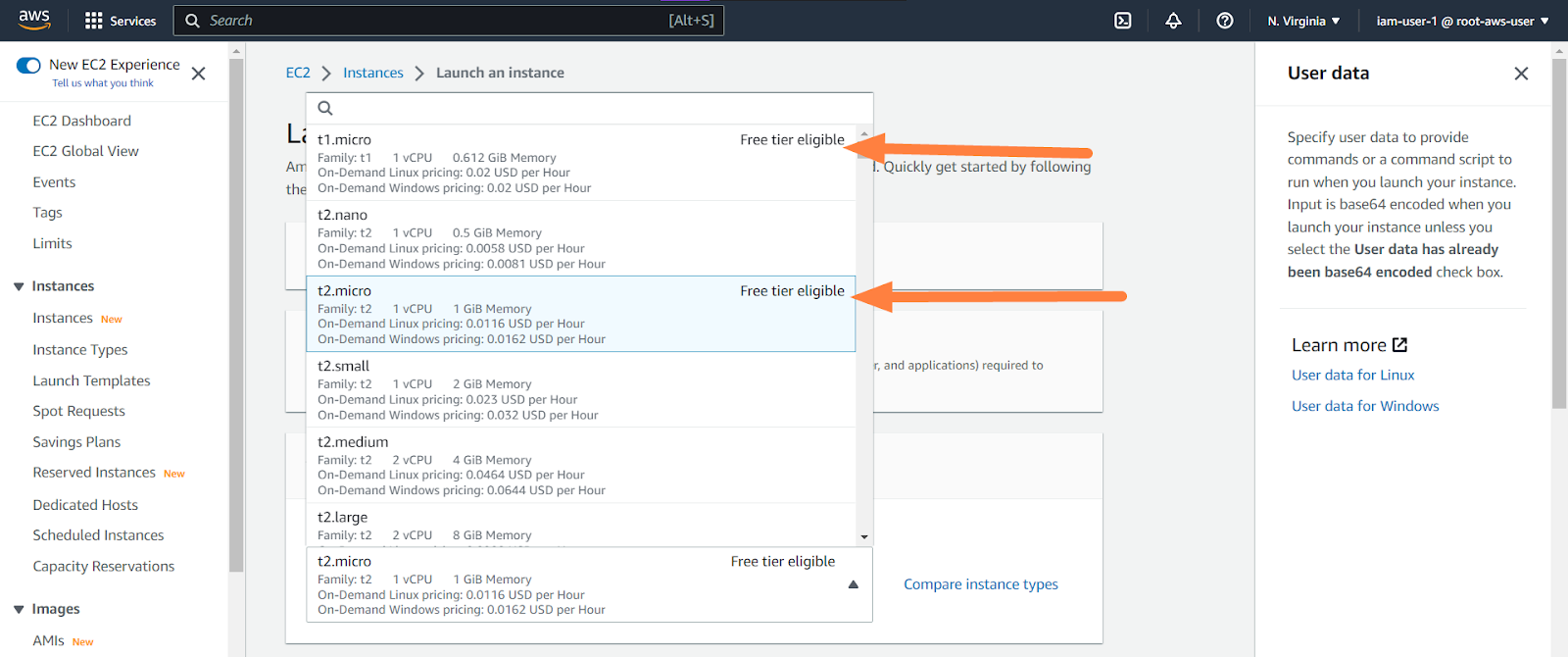This screenshot has width=1568, height=657.
Task: Toggle the New EC2 Experience switch
Action: click(28, 66)
